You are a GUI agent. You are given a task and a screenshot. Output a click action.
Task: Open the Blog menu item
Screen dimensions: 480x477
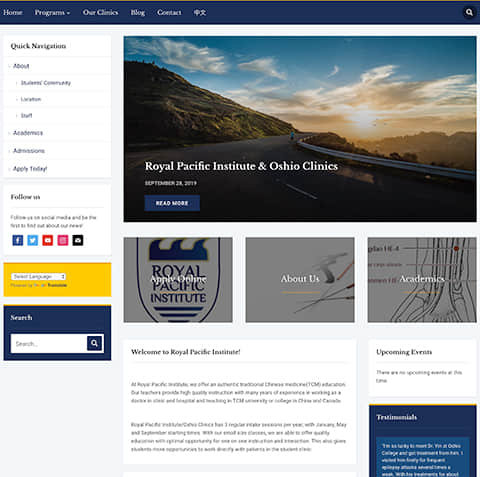(138, 12)
